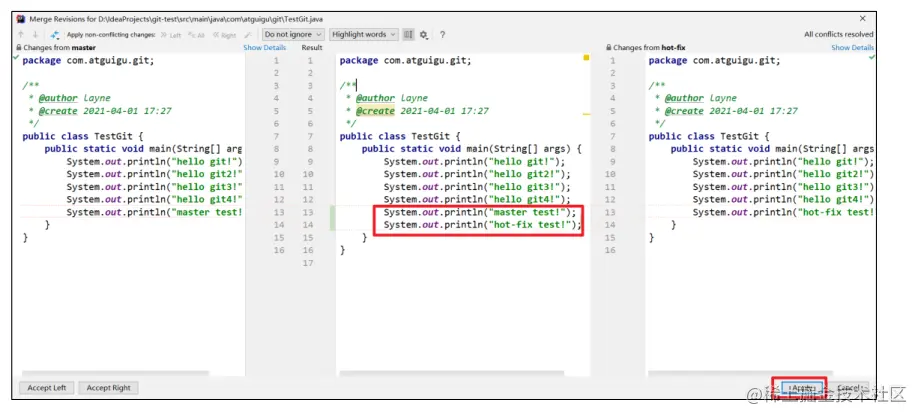The image size is (921, 419).
Task: Click 'hot-fix test!' line in Result pane
Action: tap(482, 224)
